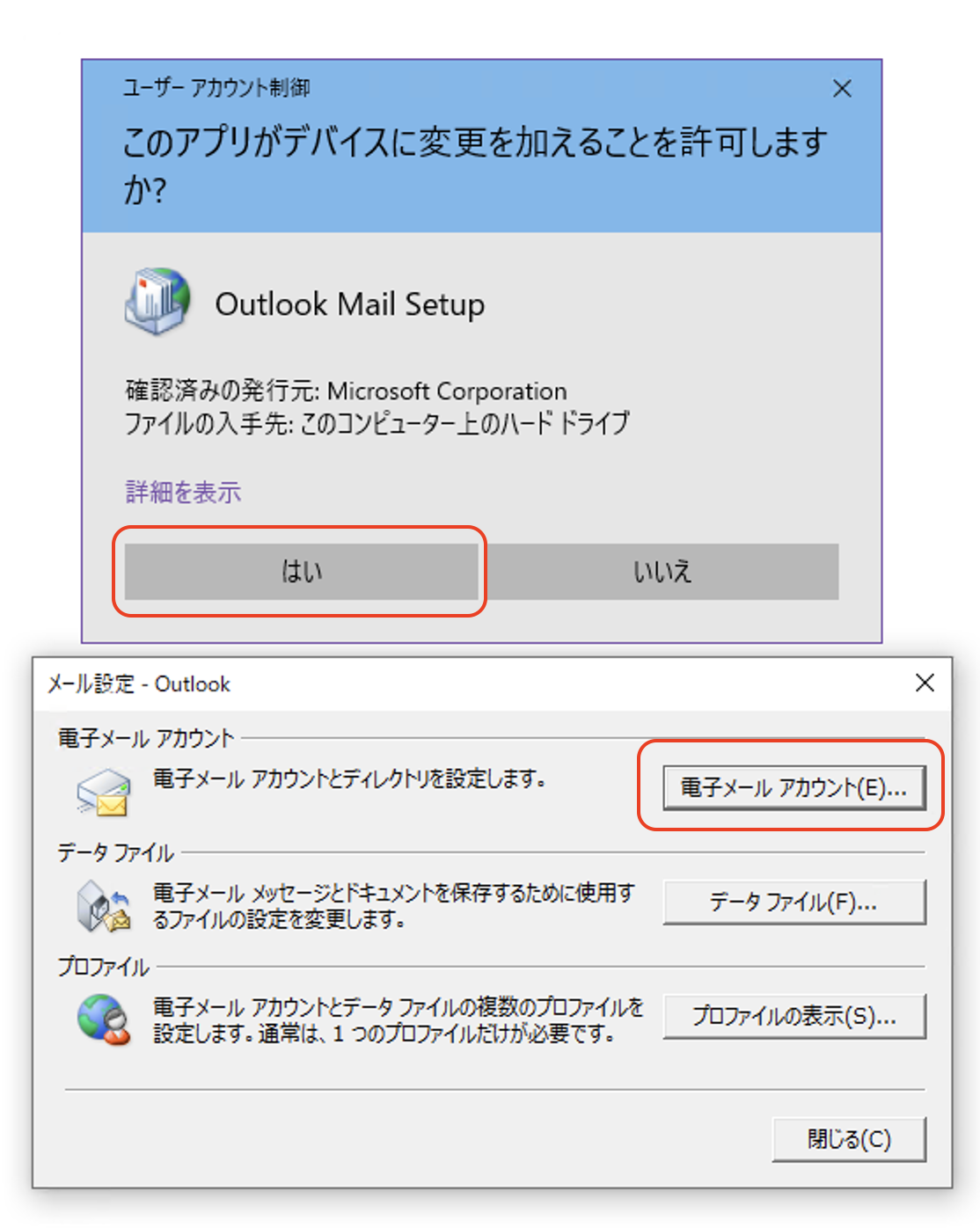This screenshot has width=980, height=1228.
Task: Click the email account envelope icon
Action: 104,792
